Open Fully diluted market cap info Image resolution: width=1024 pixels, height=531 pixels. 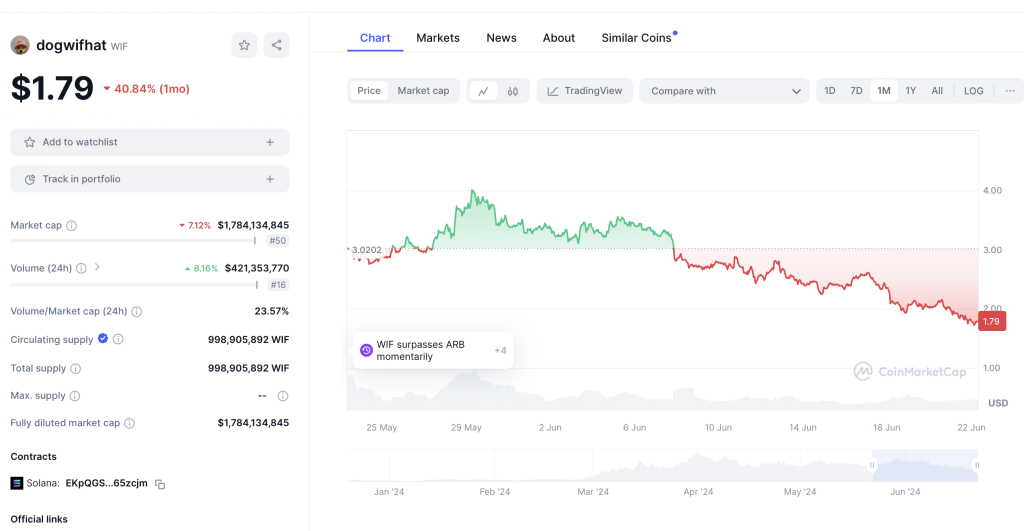click(129, 423)
